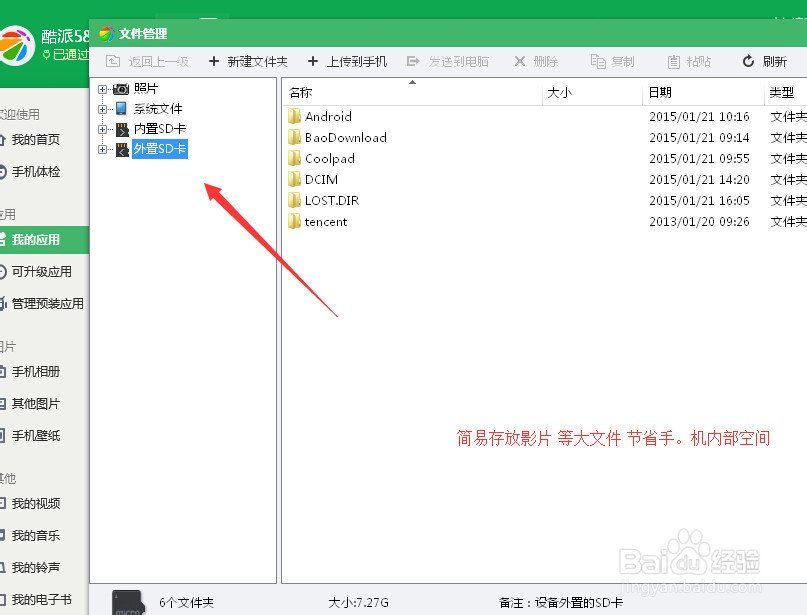This screenshot has height=615, width=807.
Task: Open 我的电子书 in the sidebar
Action: click(42, 600)
